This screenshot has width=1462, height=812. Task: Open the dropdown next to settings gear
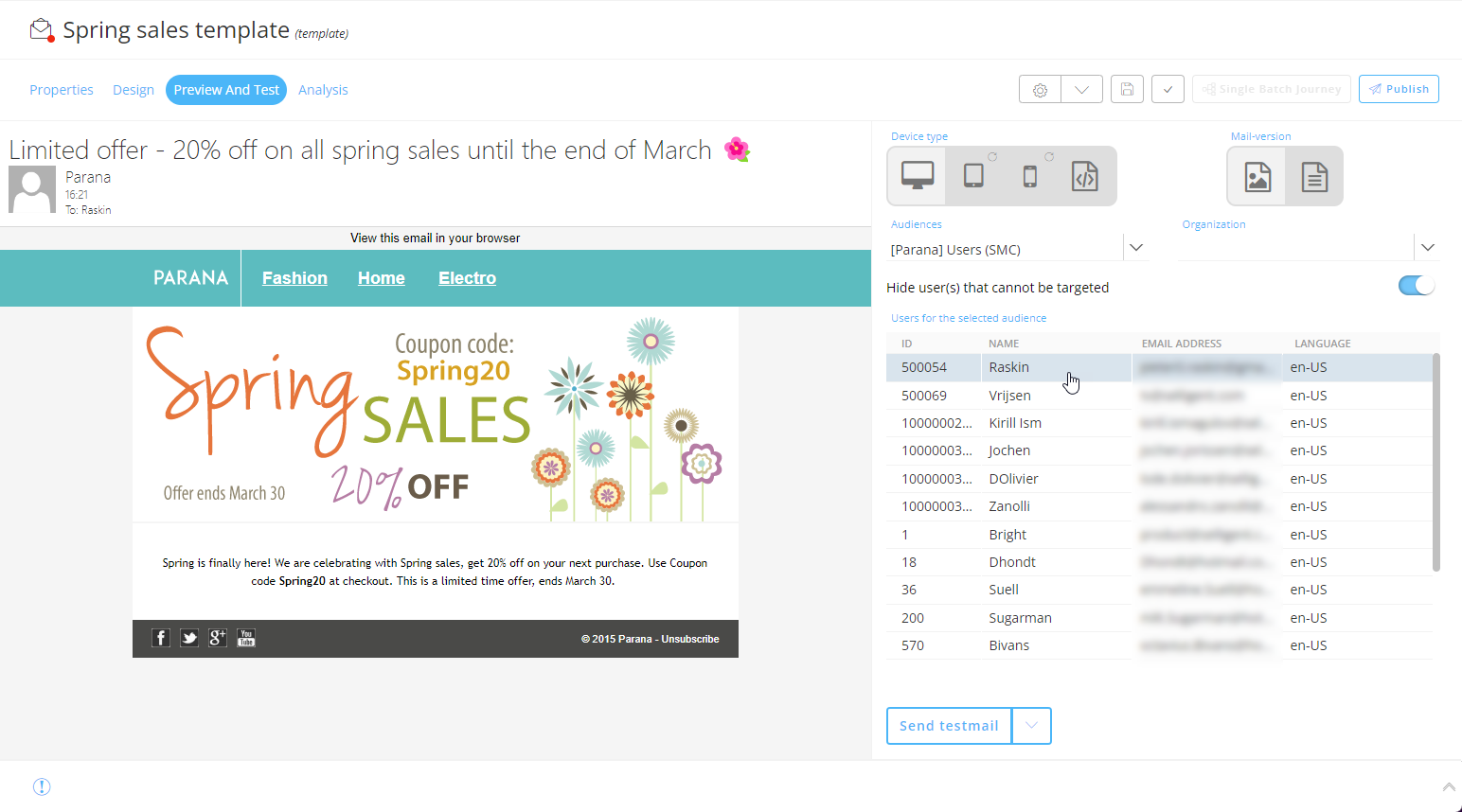[1081, 89]
